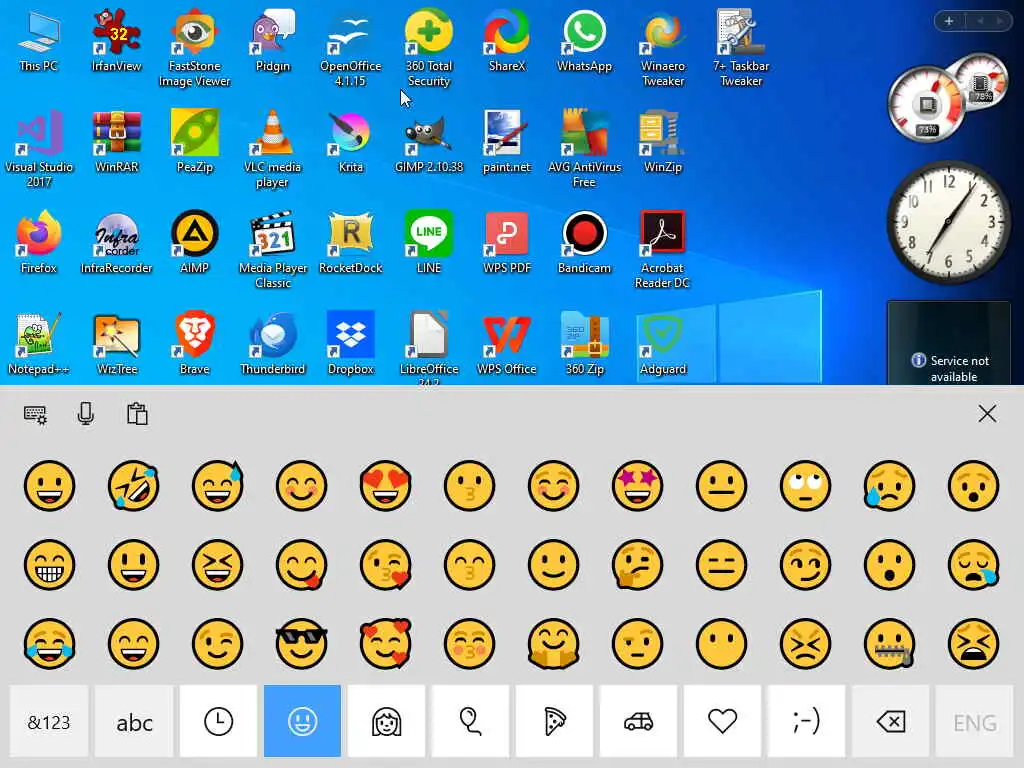Select Media Player Classic icon
Viewport: 1024px width, 768px height.
click(x=273, y=249)
